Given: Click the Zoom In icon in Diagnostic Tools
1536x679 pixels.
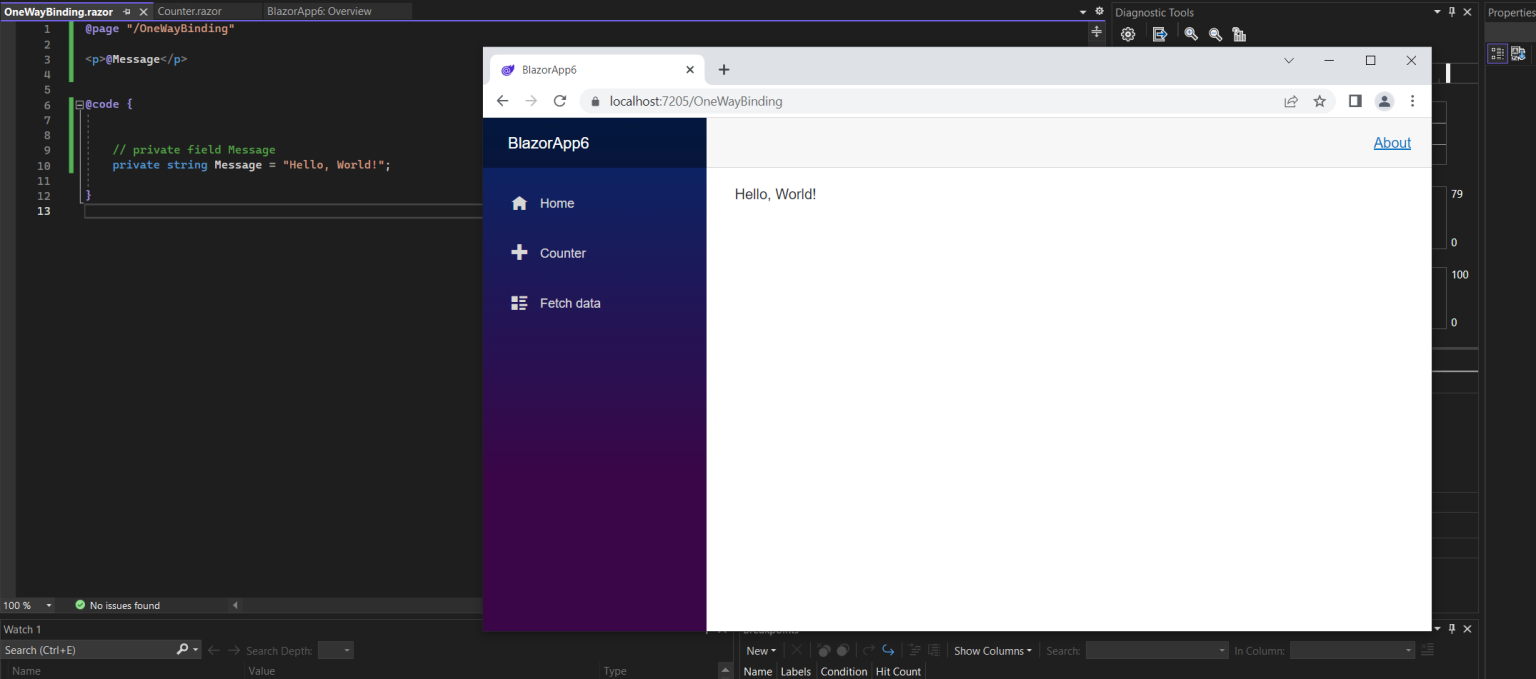Looking at the screenshot, I should coord(1190,33).
